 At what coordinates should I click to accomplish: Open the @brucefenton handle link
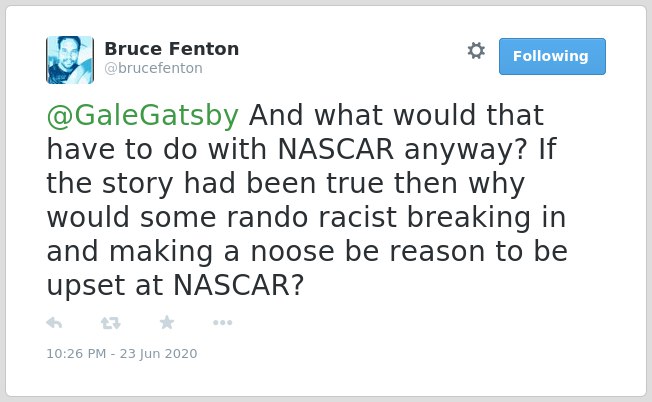(153, 68)
